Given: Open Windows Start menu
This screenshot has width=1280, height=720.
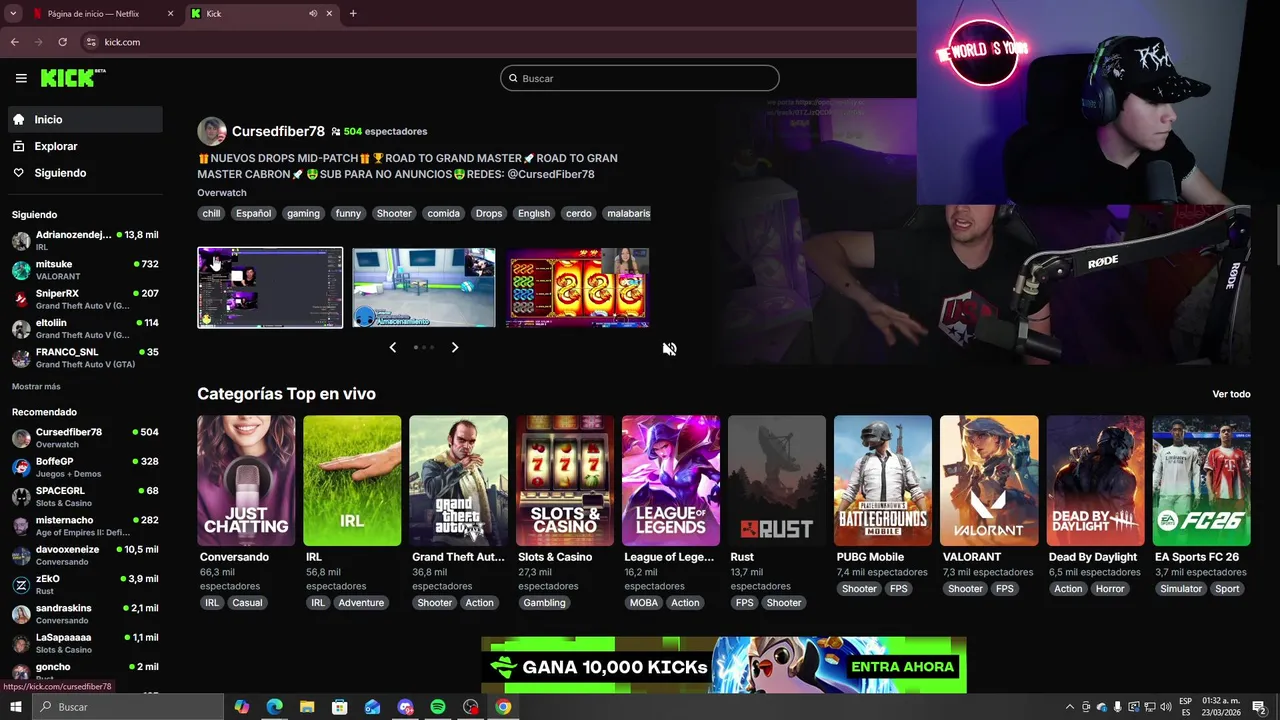Looking at the screenshot, I should point(15,707).
